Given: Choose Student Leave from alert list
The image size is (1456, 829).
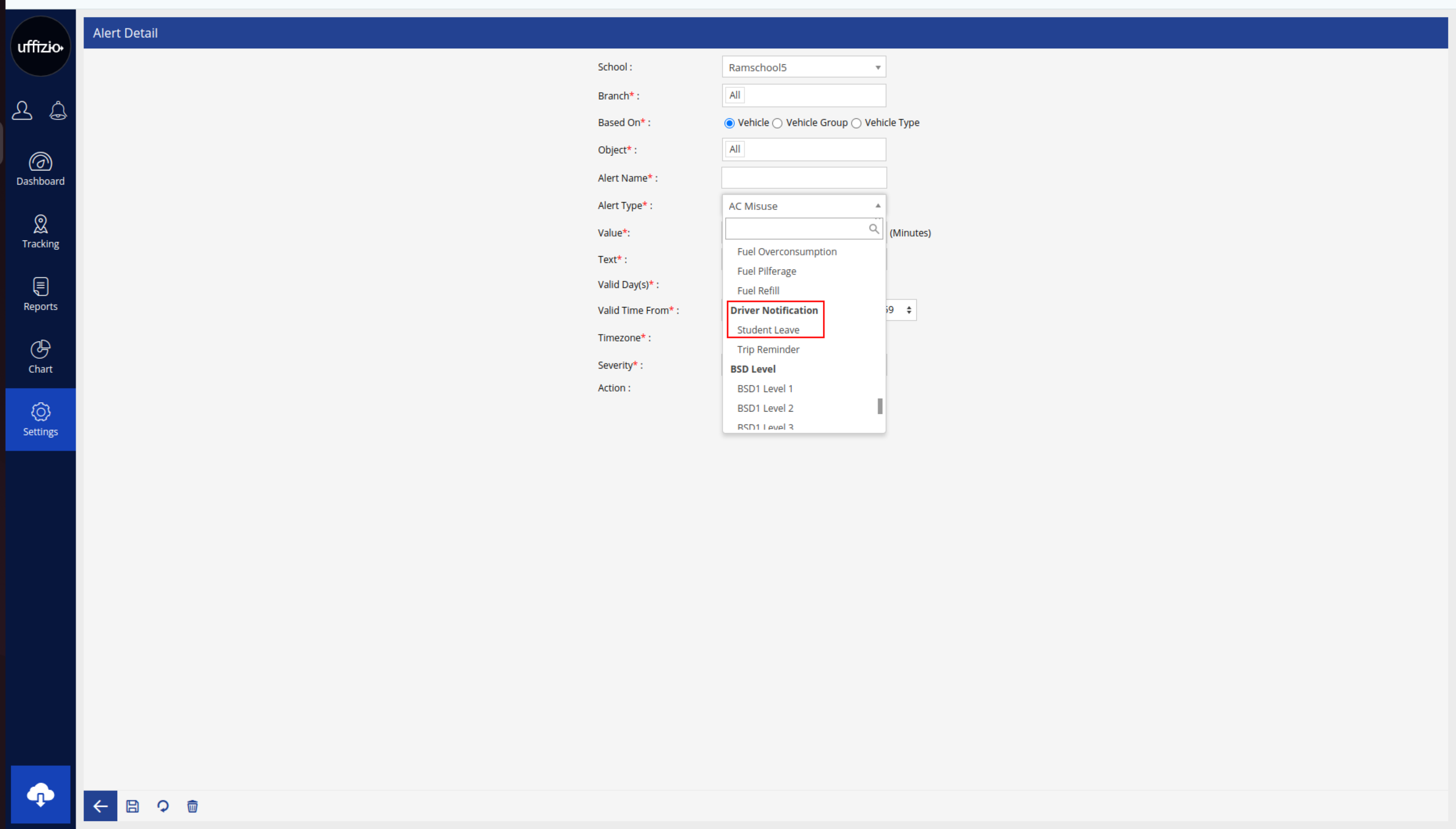Looking at the screenshot, I should pyautogui.click(x=768, y=329).
